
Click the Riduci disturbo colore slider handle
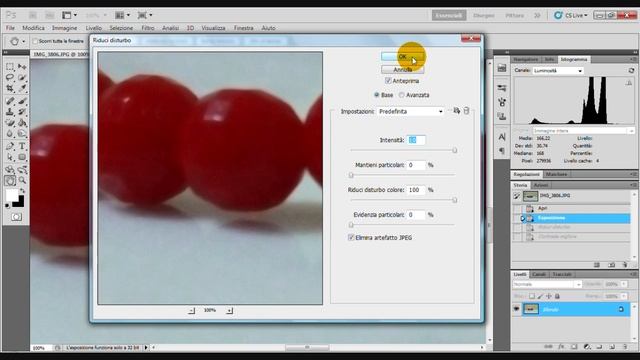pos(454,200)
